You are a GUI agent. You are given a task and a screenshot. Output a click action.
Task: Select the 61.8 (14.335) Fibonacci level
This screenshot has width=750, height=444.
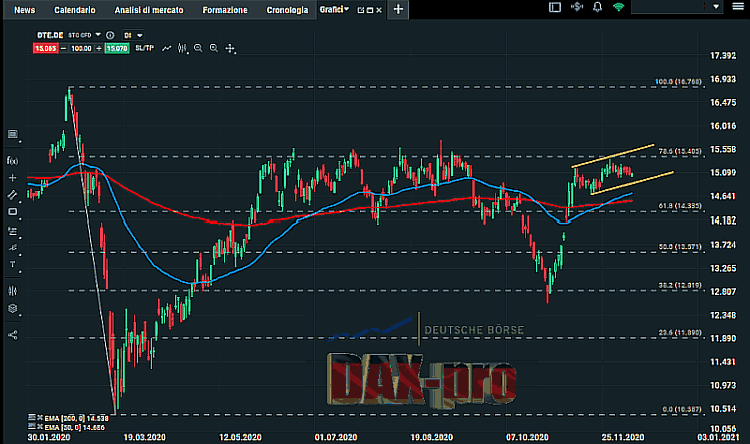pyautogui.click(x=680, y=206)
